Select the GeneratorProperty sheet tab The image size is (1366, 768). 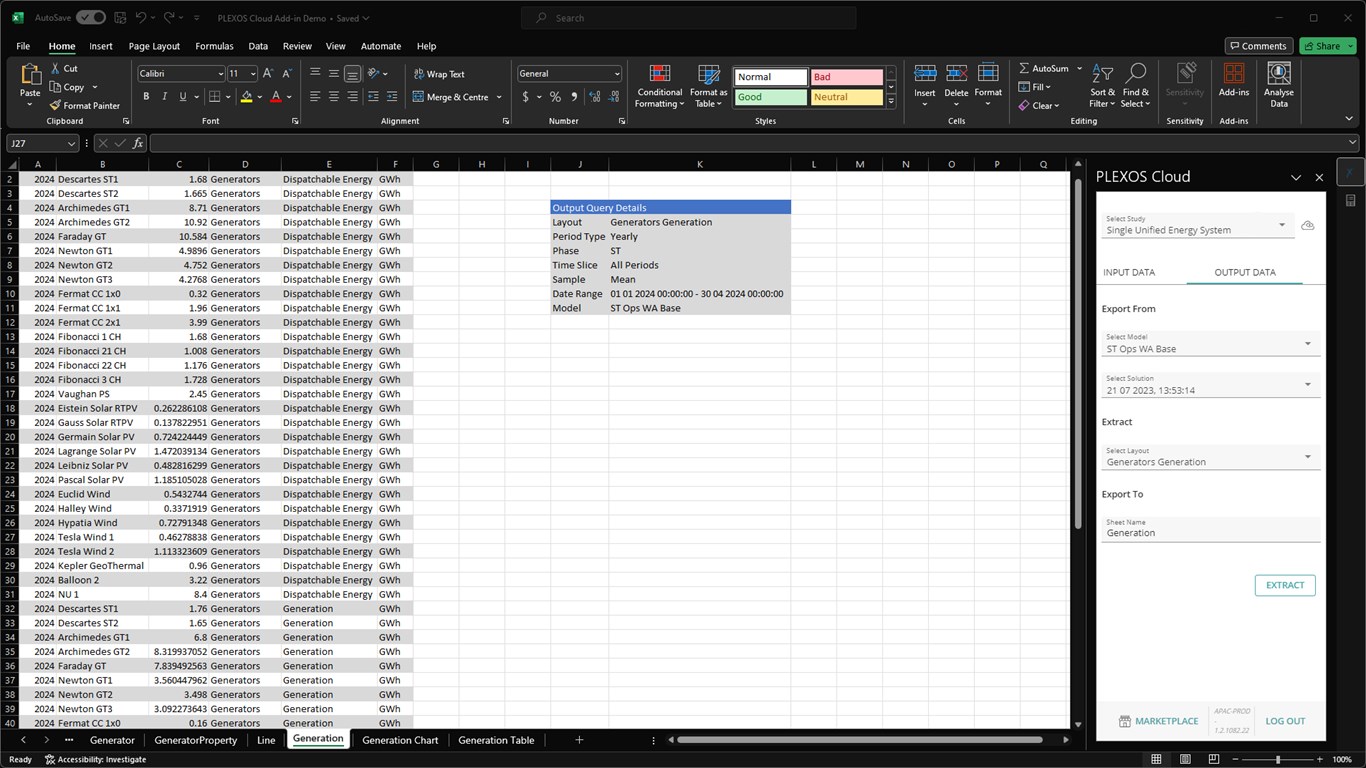[196, 740]
